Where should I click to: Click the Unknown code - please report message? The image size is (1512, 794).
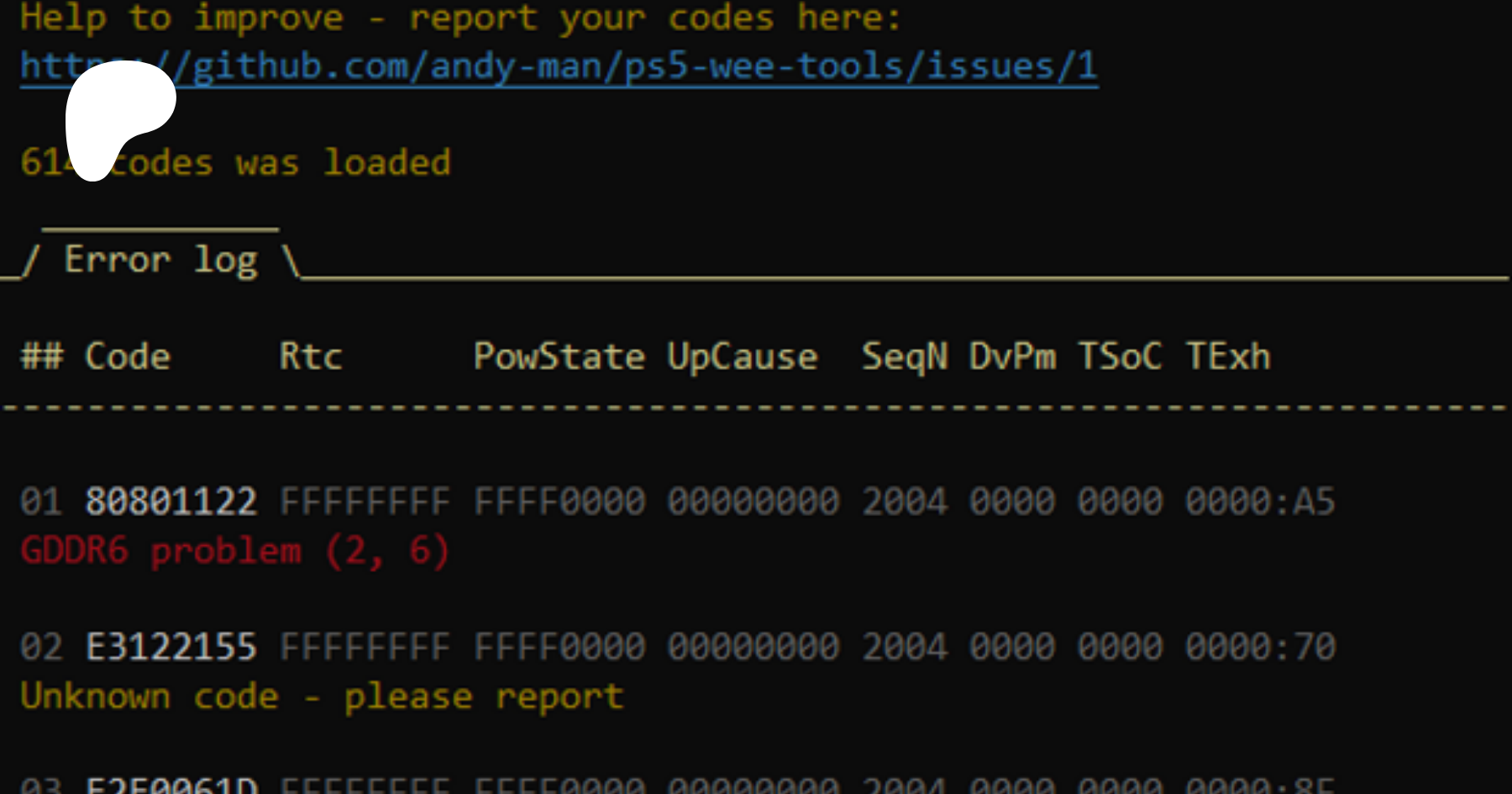322,697
